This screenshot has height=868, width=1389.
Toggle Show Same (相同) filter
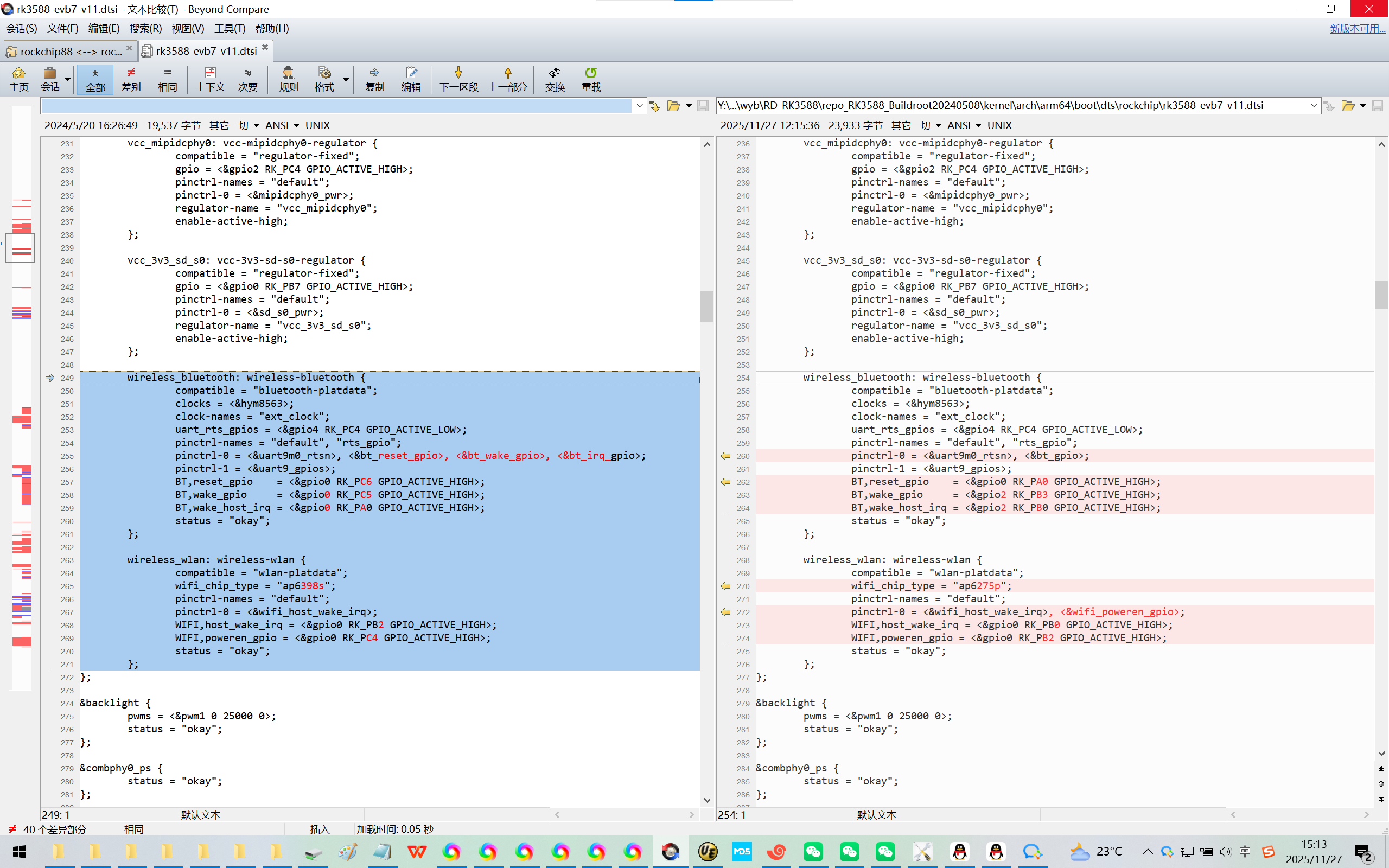(167, 79)
